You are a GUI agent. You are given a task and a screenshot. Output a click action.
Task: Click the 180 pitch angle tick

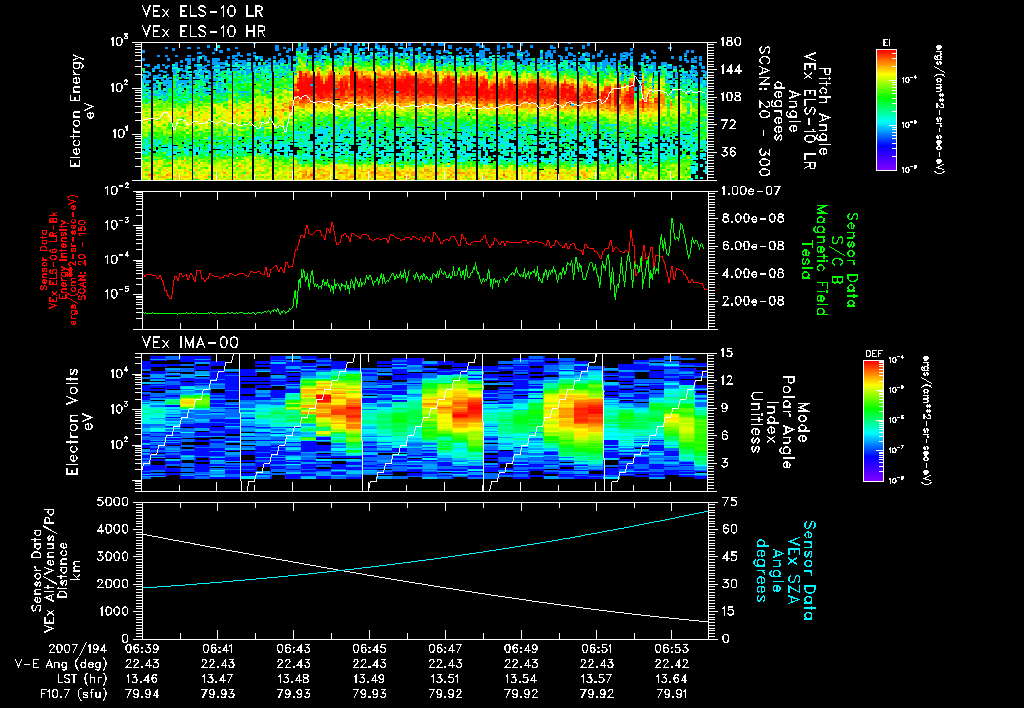(730, 42)
